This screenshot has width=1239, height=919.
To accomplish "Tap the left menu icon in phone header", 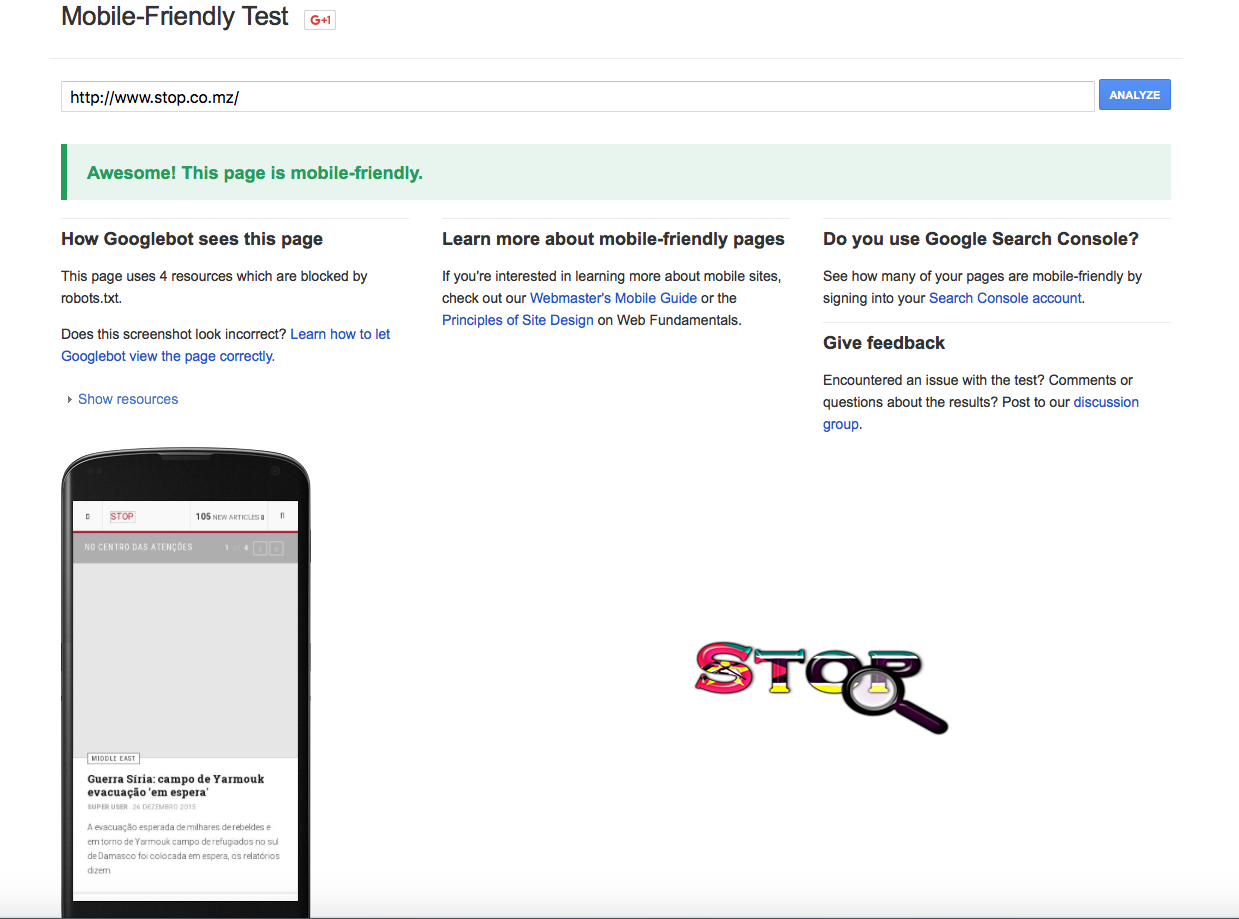I will pos(87,517).
